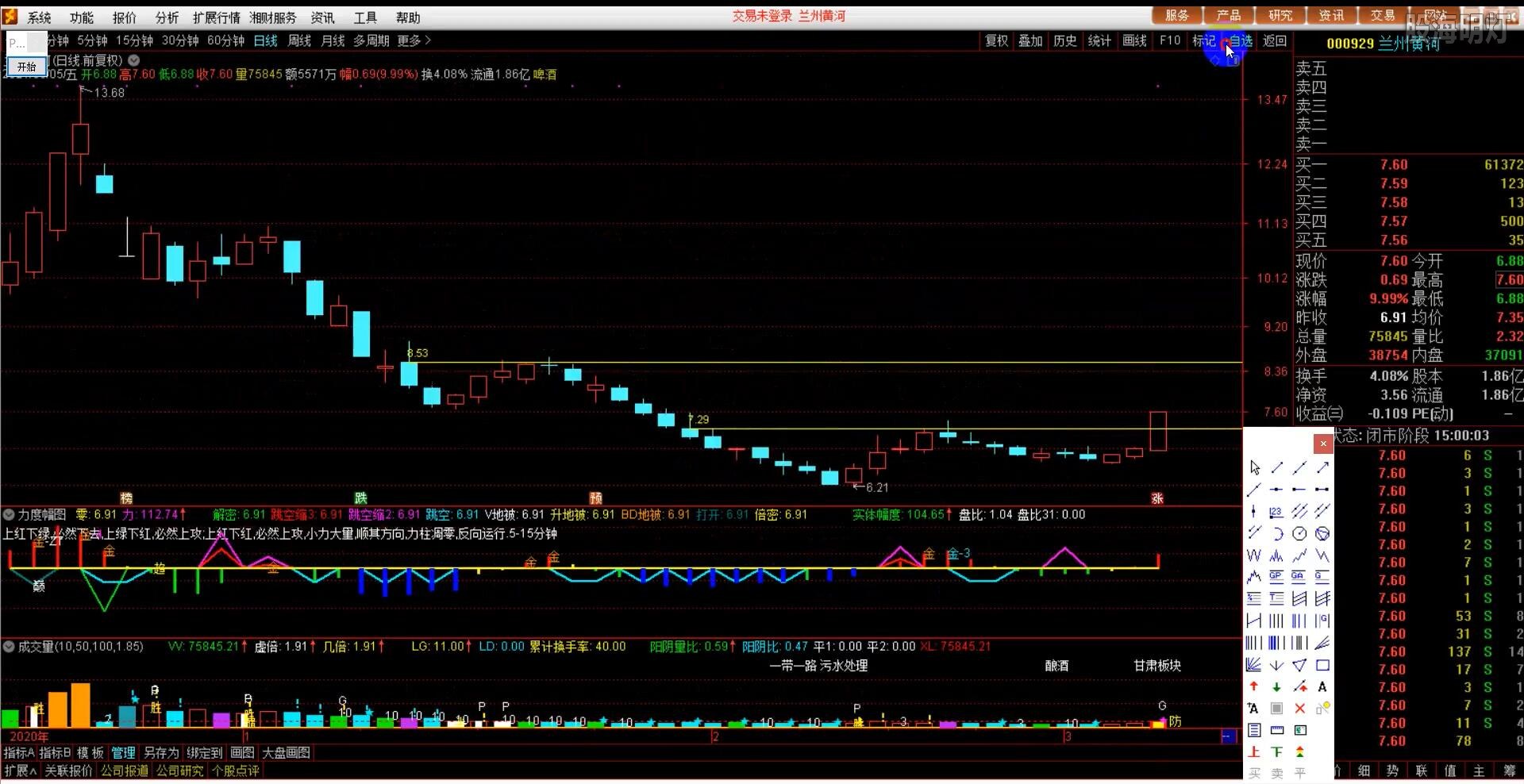Open the 大盘画图 tab

[286, 752]
